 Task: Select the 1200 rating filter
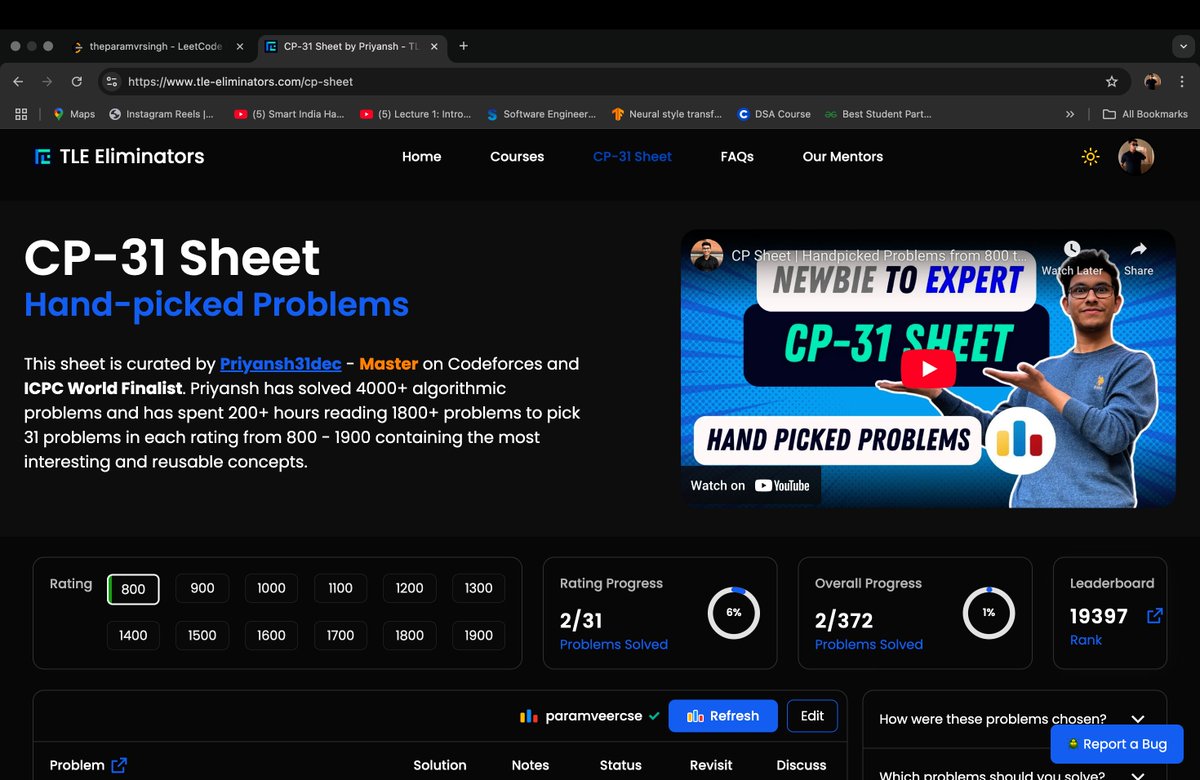click(x=409, y=588)
